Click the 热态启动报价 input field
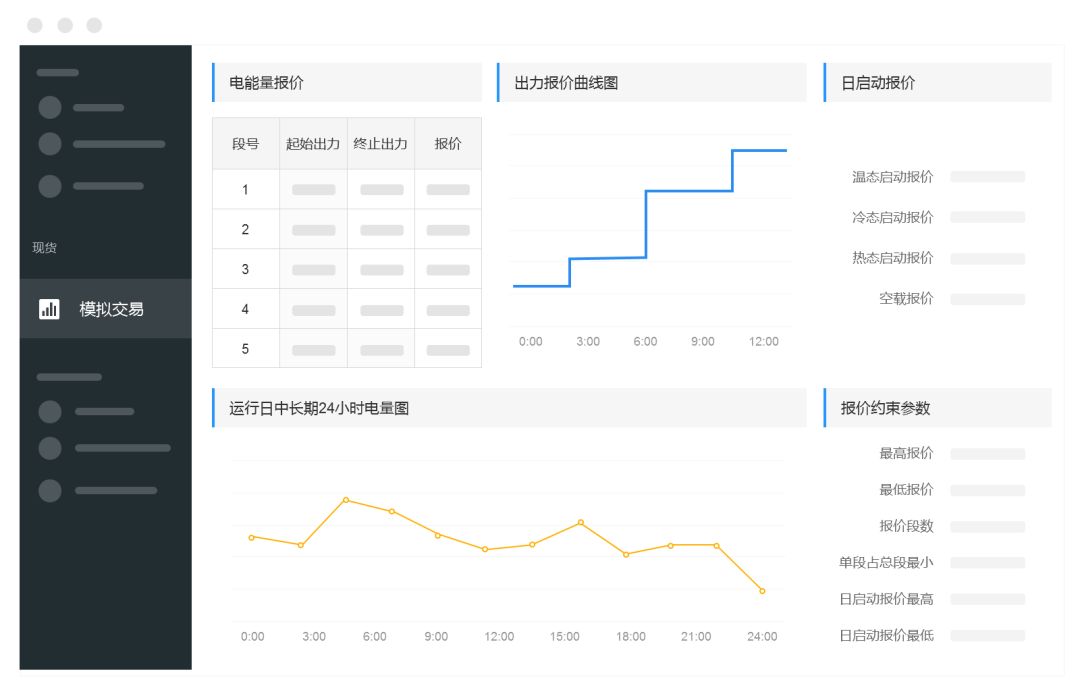 pyautogui.click(x=987, y=259)
